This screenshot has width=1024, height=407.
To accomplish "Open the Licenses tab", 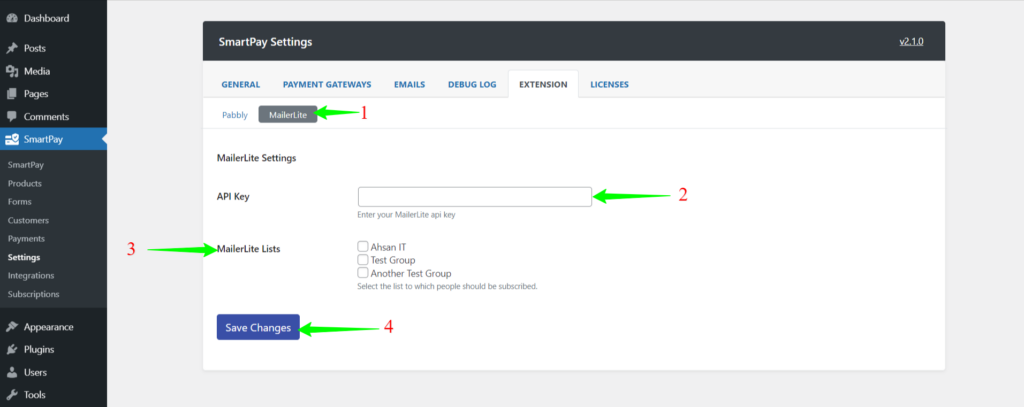I will [609, 84].
